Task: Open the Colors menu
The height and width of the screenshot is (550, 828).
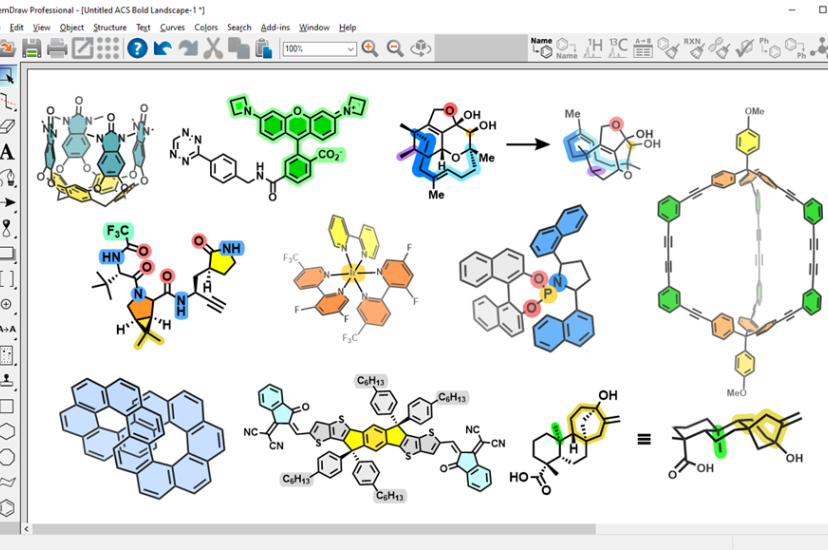Action: (x=206, y=27)
